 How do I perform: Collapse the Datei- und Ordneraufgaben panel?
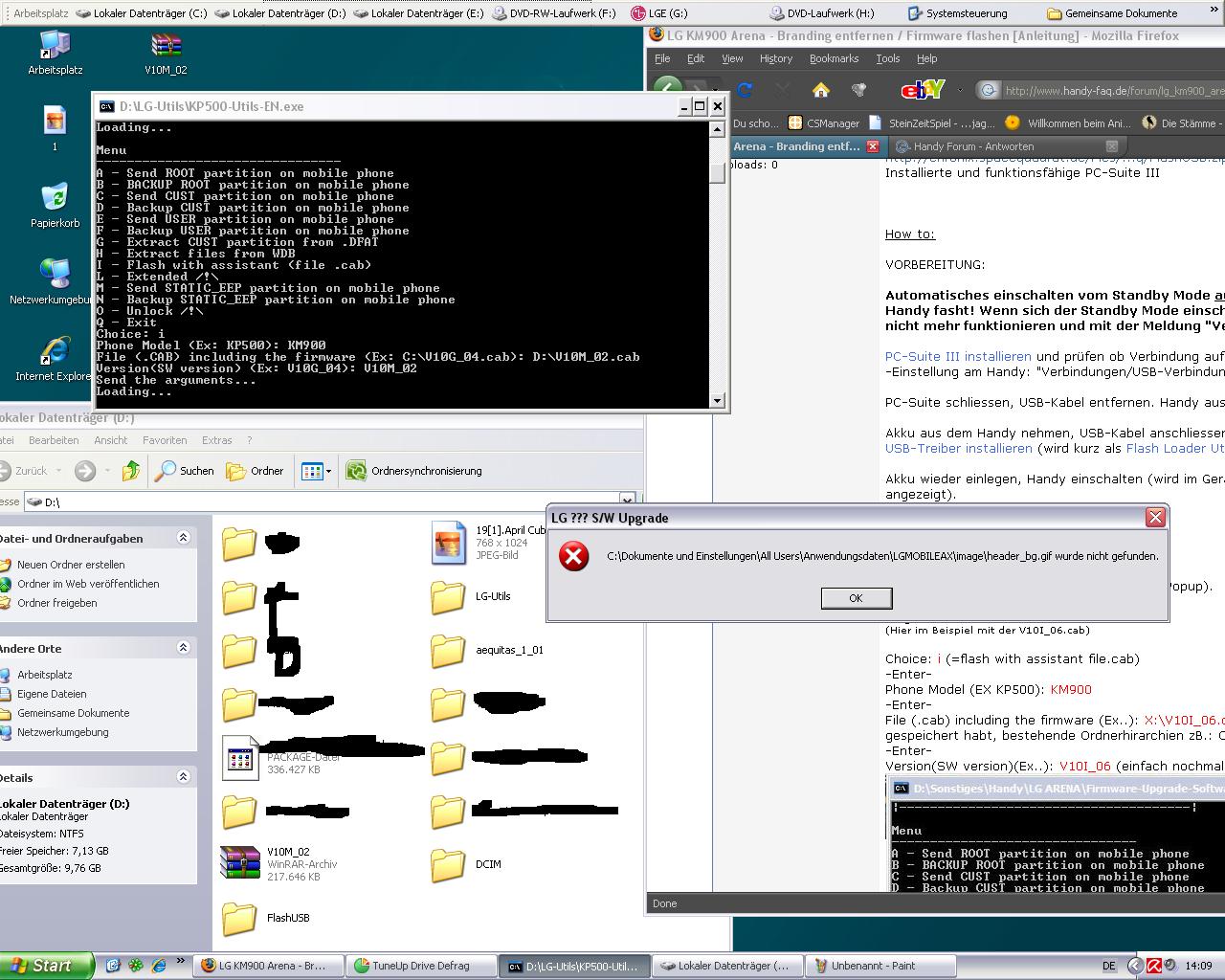183,538
